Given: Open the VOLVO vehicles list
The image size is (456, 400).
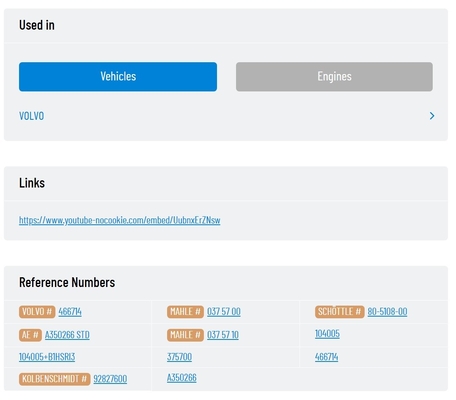Looking at the screenshot, I should click(31, 116).
